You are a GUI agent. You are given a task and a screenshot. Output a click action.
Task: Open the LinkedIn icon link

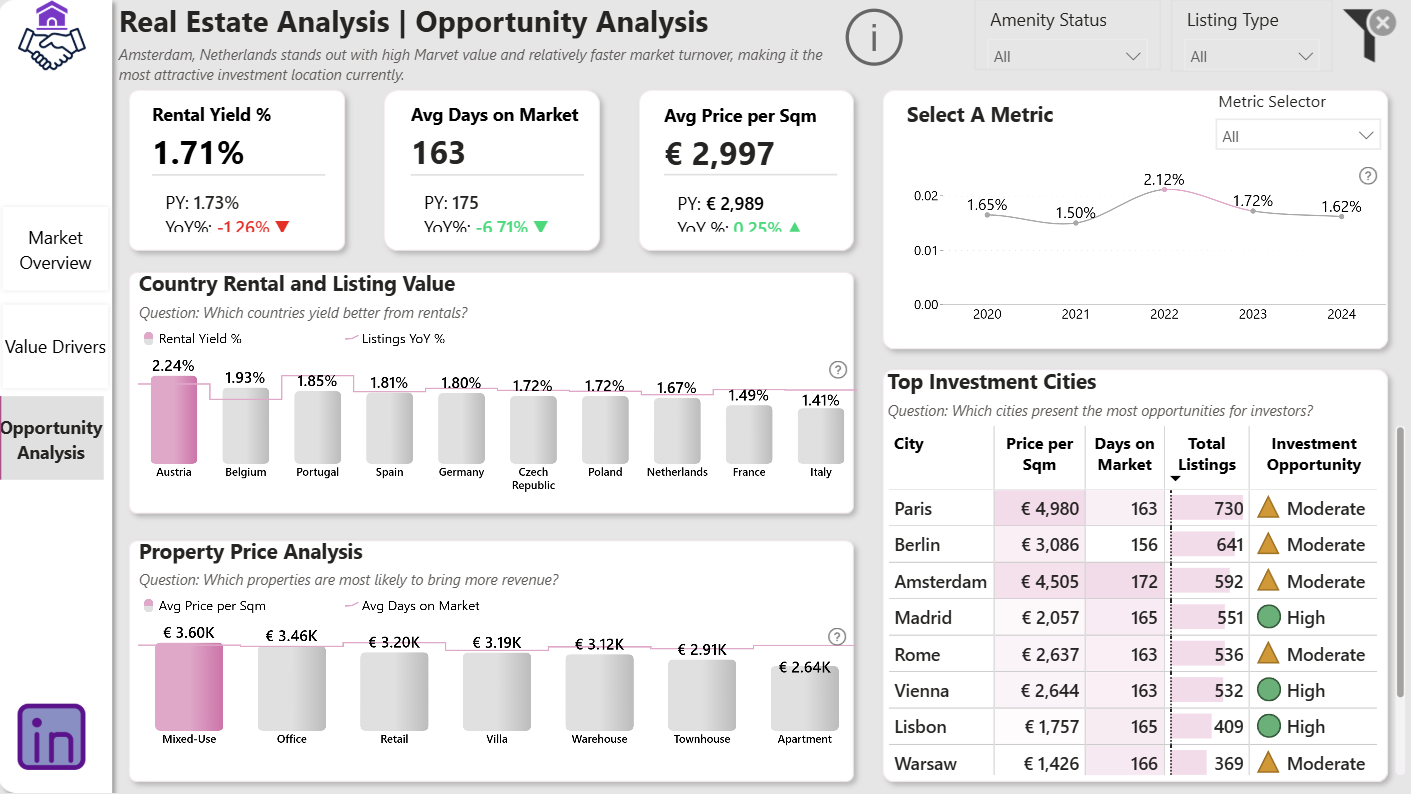pyautogui.click(x=52, y=737)
